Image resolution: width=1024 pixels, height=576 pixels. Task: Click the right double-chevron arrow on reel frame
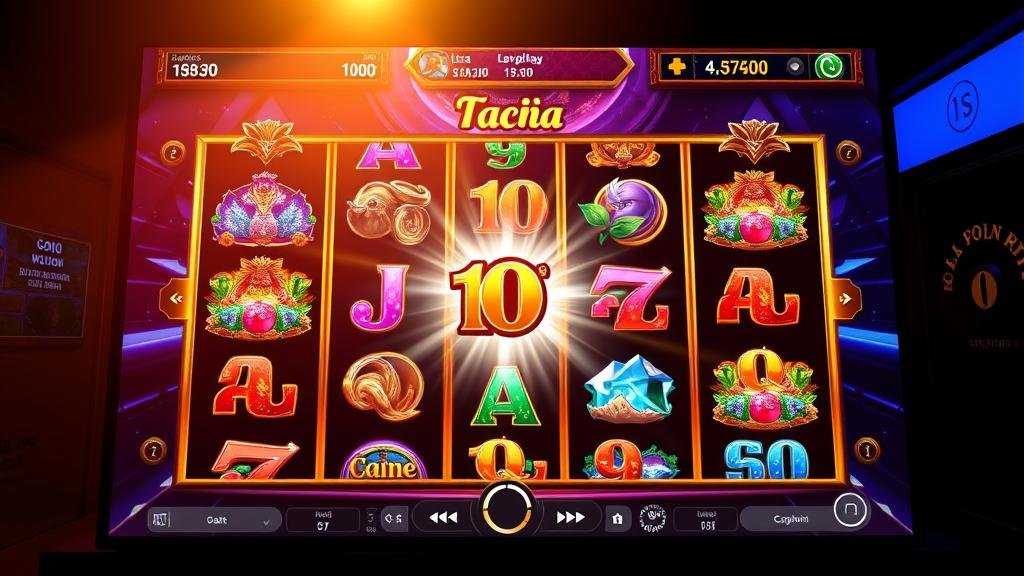coord(845,299)
